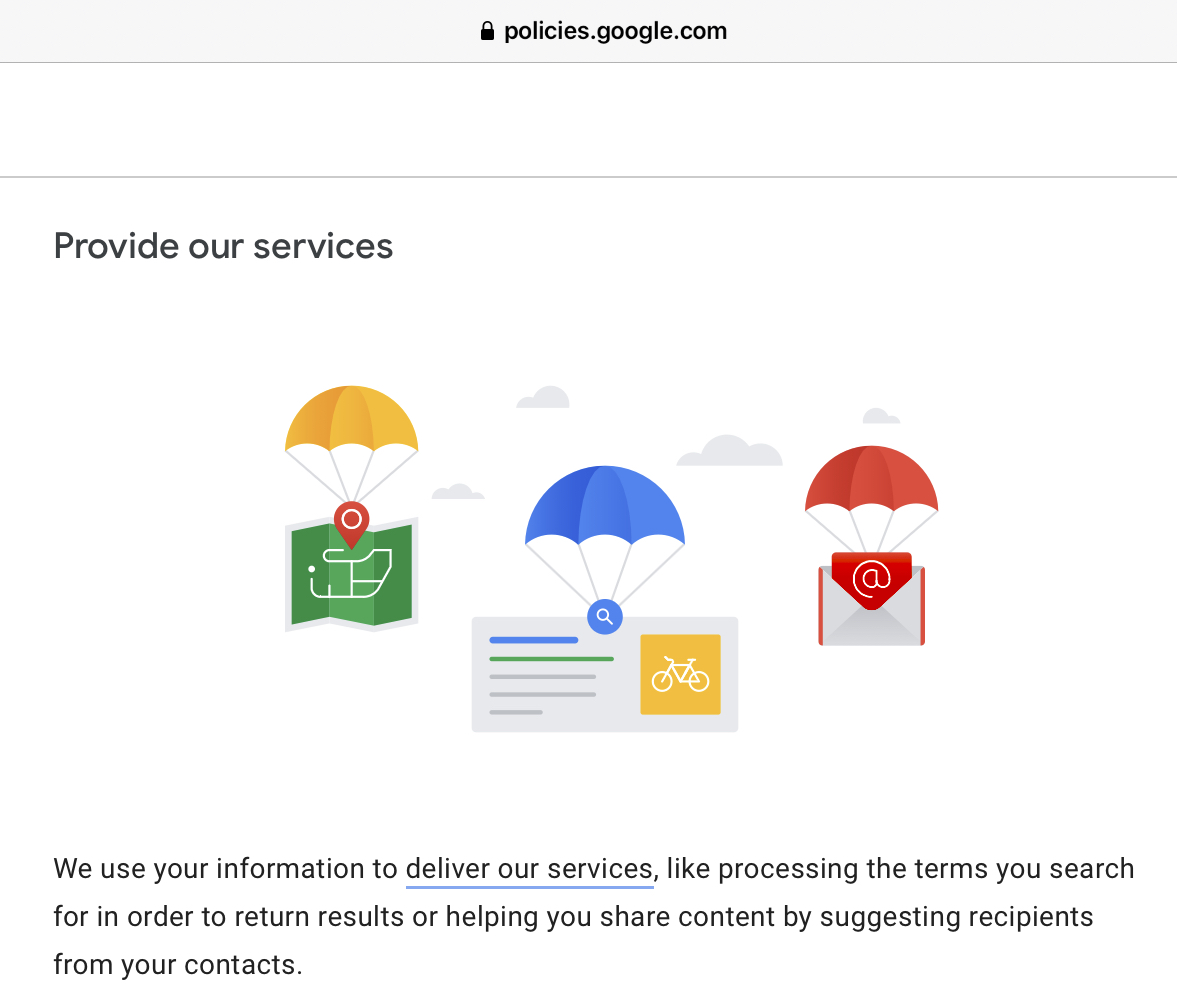Screen dimensions: 1177x1006
Task: Click the padlock icon beside the URL
Action: click(487, 31)
